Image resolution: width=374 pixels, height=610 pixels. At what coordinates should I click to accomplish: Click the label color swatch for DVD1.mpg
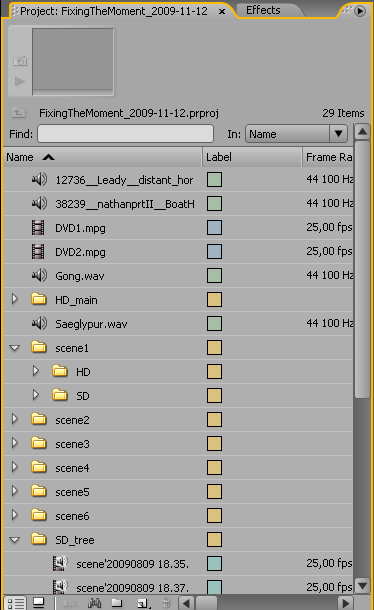[x=214, y=228]
